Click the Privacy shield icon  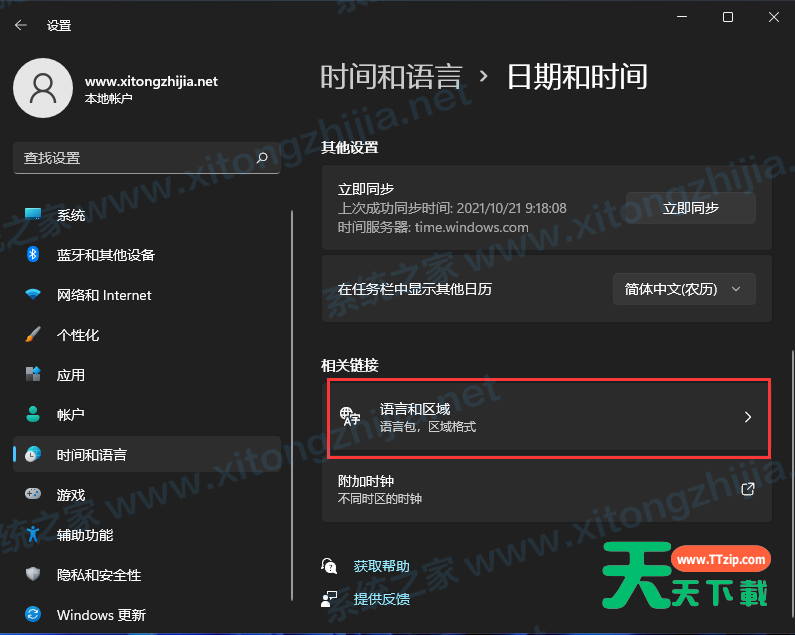[x=33, y=574]
